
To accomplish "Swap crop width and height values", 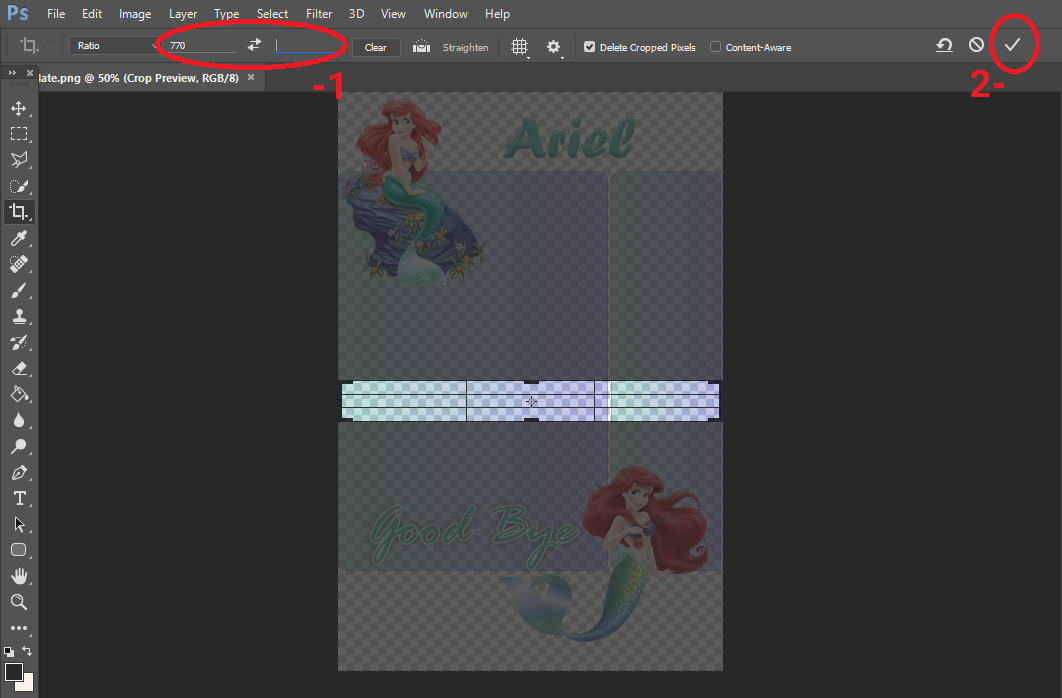I will pyautogui.click(x=254, y=45).
